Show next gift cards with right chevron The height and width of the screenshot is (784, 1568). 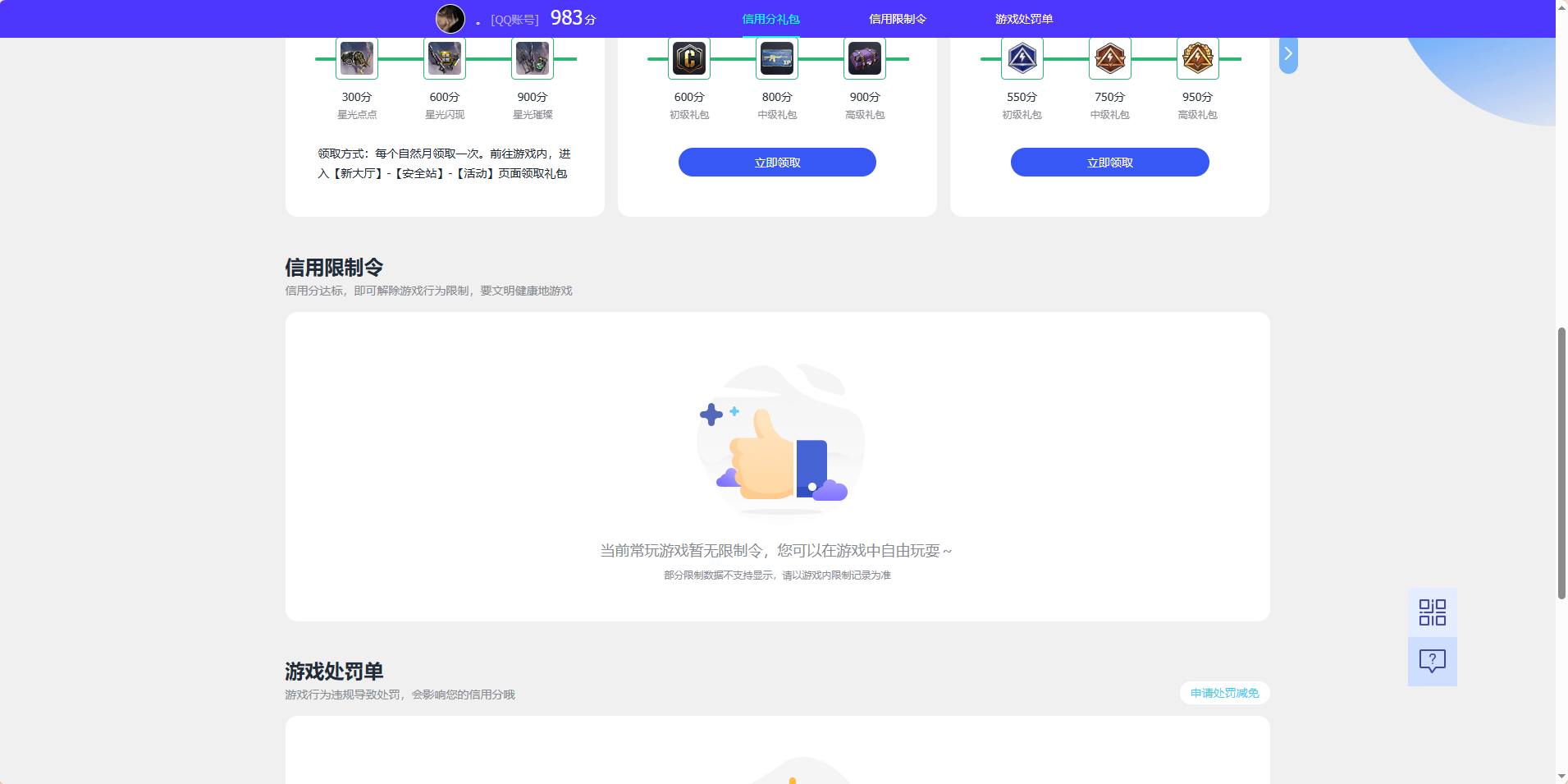1288,54
